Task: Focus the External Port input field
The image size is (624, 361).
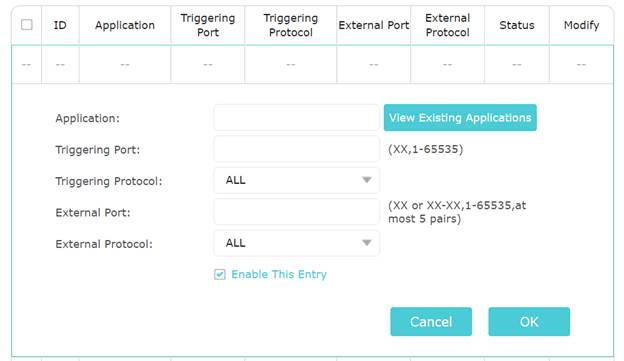Action: pos(296,212)
